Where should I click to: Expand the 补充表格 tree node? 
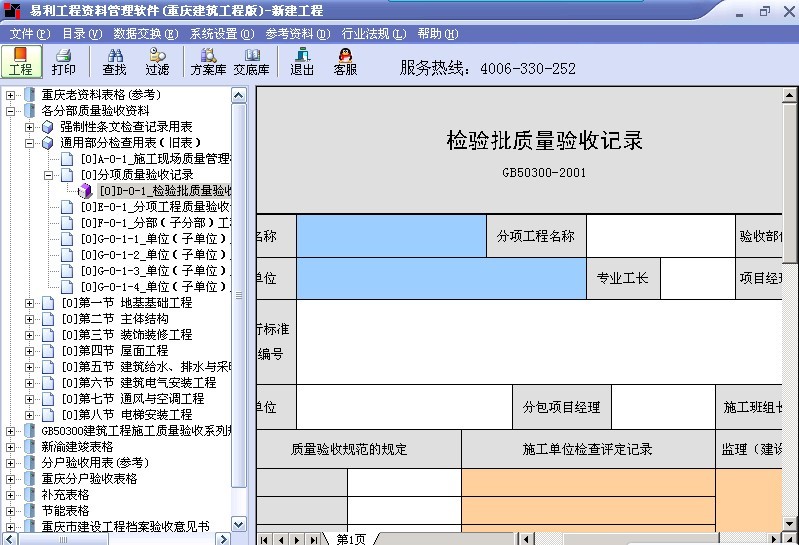pyautogui.click(x=12, y=495)
